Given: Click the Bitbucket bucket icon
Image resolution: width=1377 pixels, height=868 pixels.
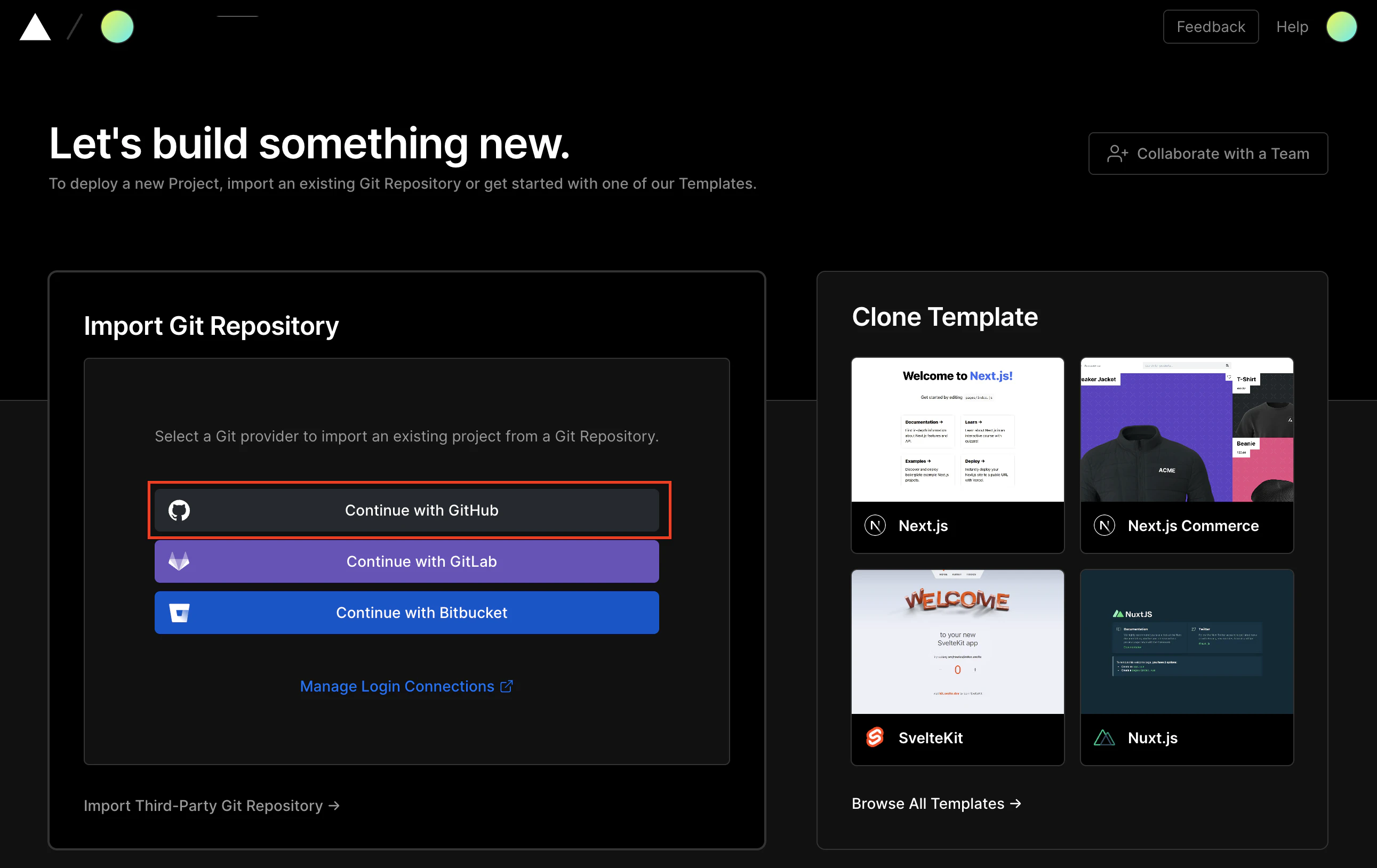Looking at the screenshot, I should click(179, 613).
